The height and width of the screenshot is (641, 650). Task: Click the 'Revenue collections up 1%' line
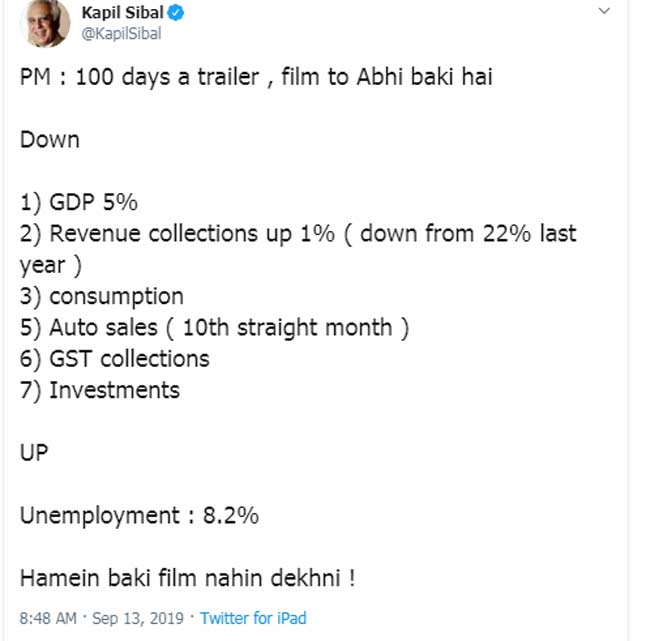[x=298, y=234]
